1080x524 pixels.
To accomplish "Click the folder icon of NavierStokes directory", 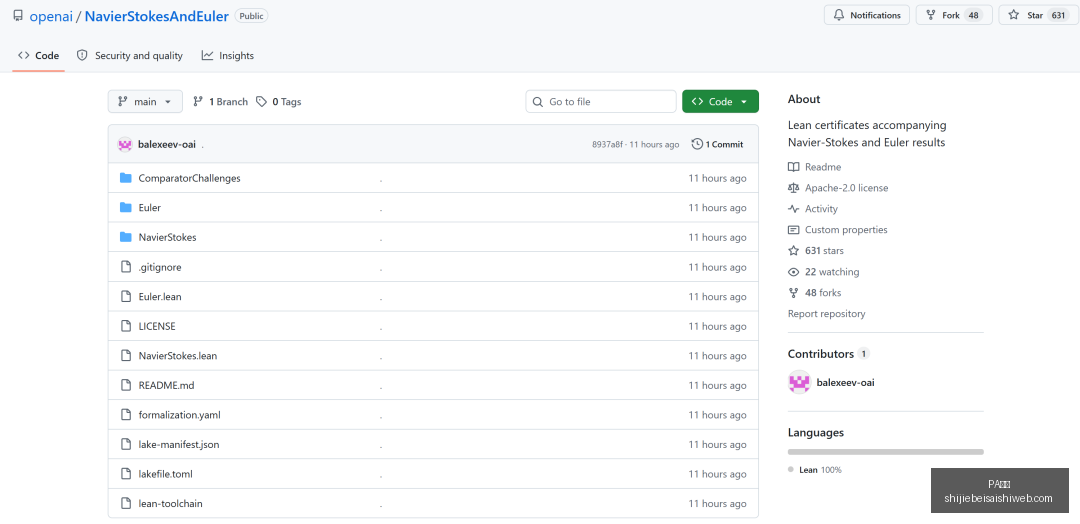I will [125, 237].
